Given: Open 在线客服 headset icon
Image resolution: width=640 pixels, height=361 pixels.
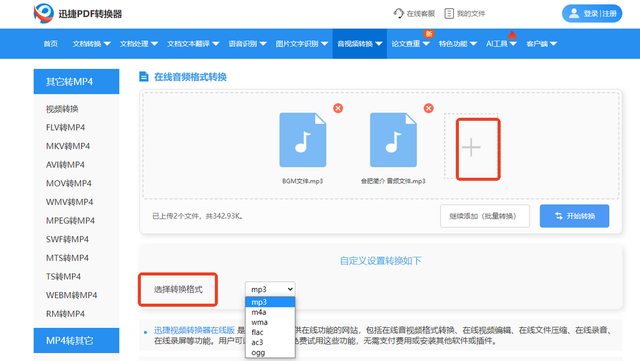Looking at the screenshot, I should pos(398,13).
